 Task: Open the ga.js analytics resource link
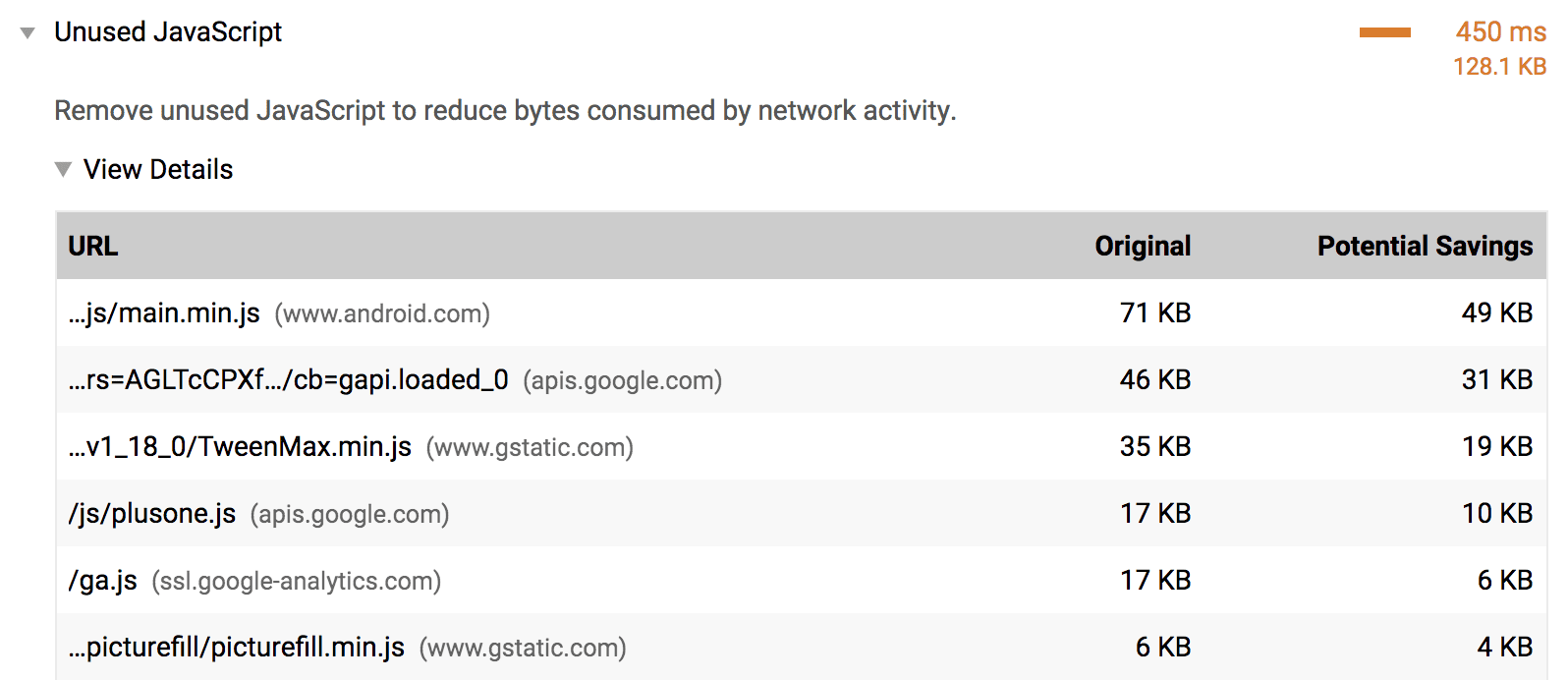[101, 580]
